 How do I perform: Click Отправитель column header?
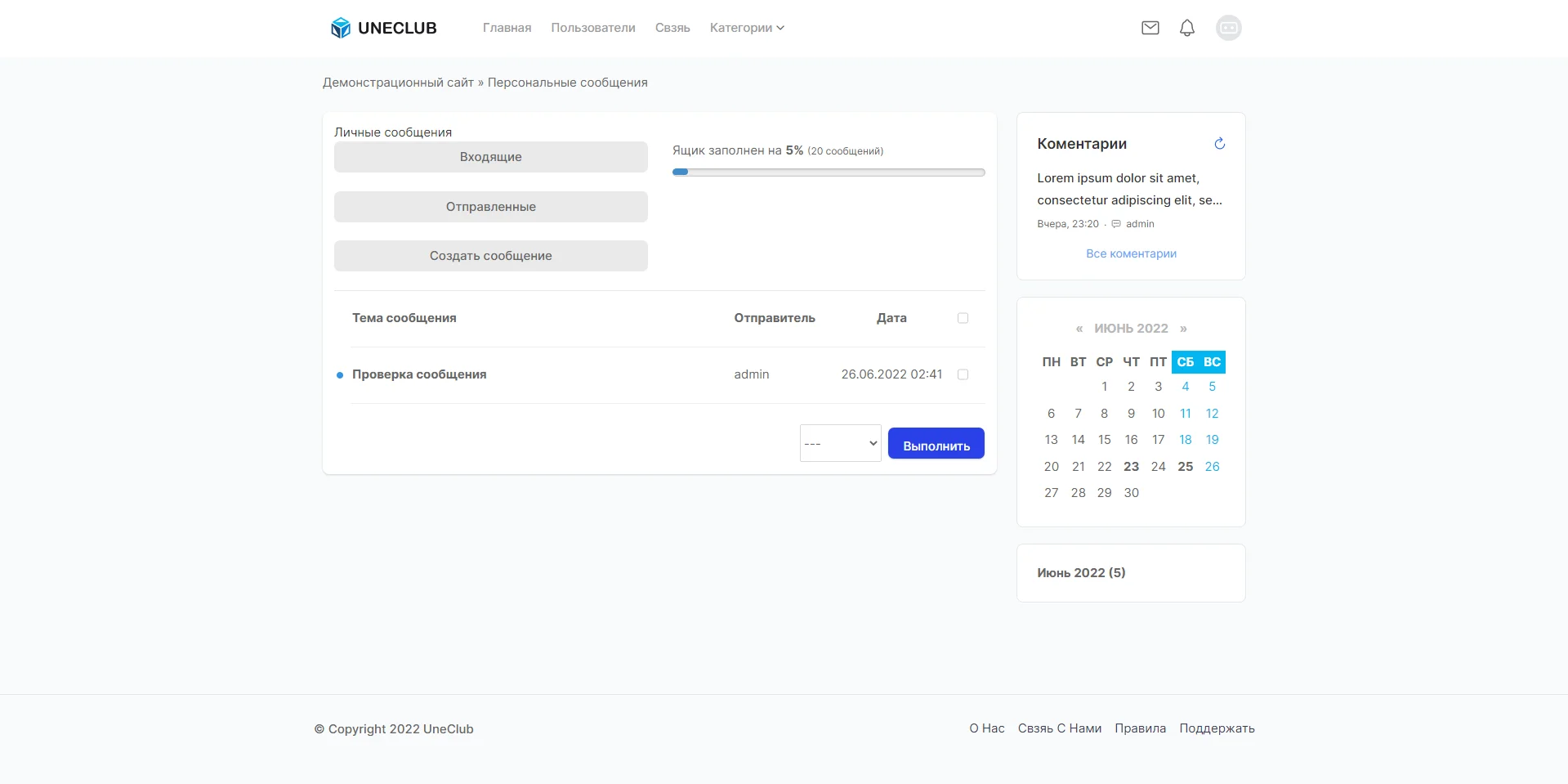(x=774, y=318)
